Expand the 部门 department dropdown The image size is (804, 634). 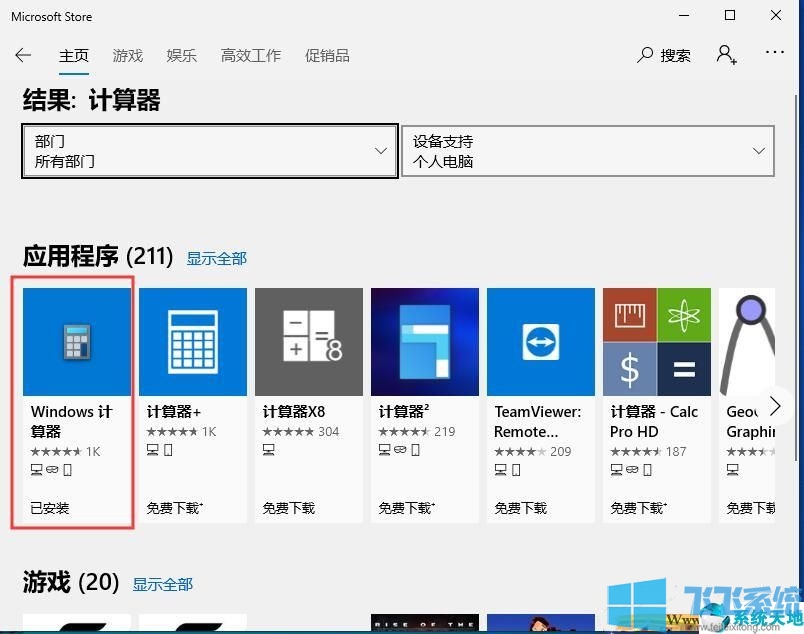pyautogui.click(x=209, y=151)
